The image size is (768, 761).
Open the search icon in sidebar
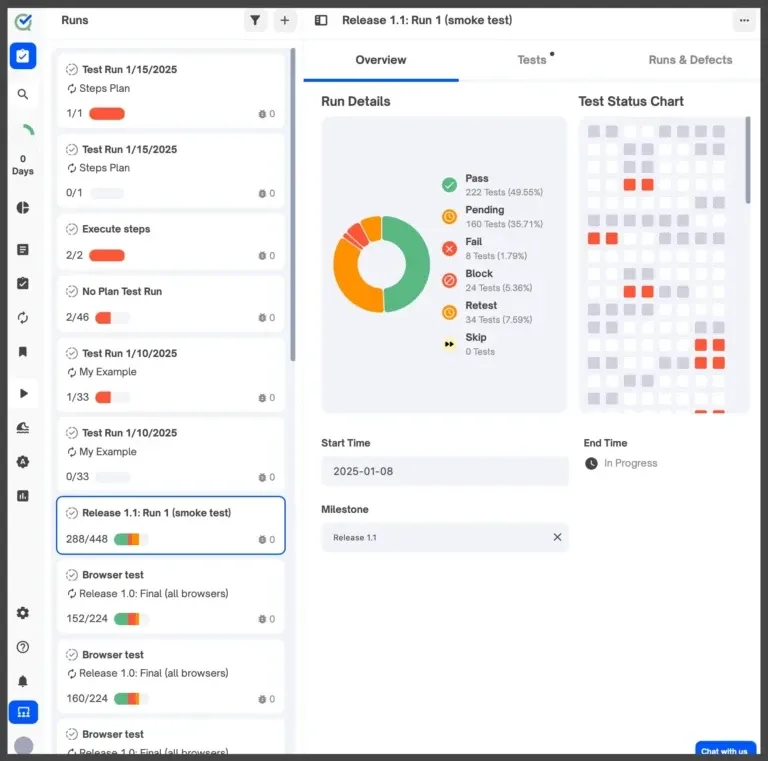[x=23, y=94]
